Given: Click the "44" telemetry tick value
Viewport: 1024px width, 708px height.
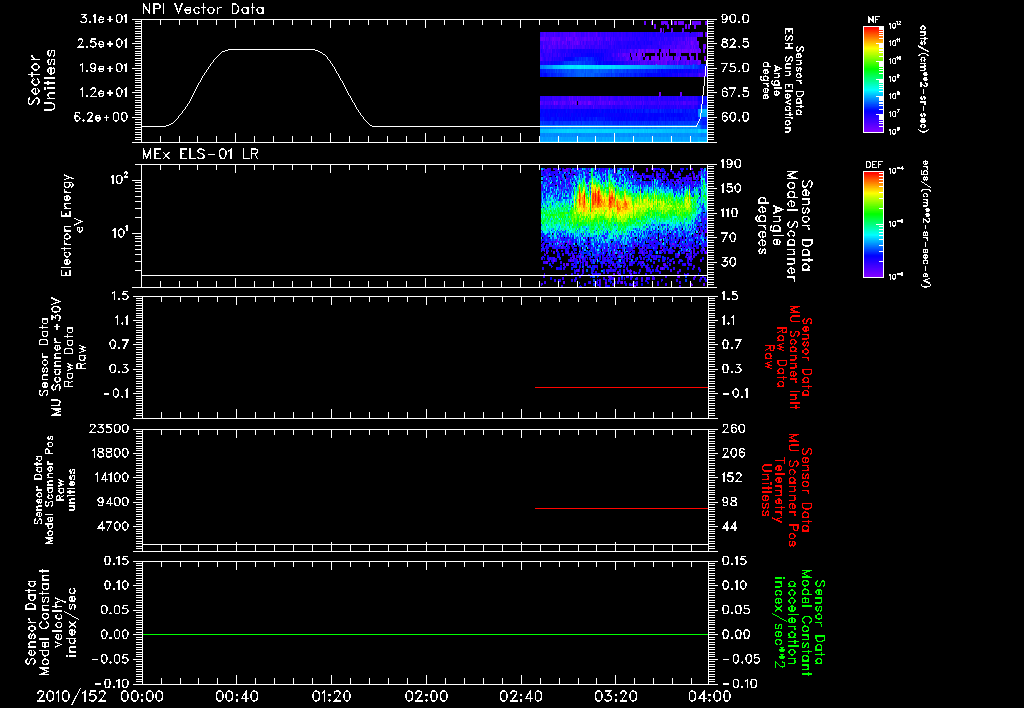Looking at the screenshot, I should pyautogui.click(x=729, y=526).
